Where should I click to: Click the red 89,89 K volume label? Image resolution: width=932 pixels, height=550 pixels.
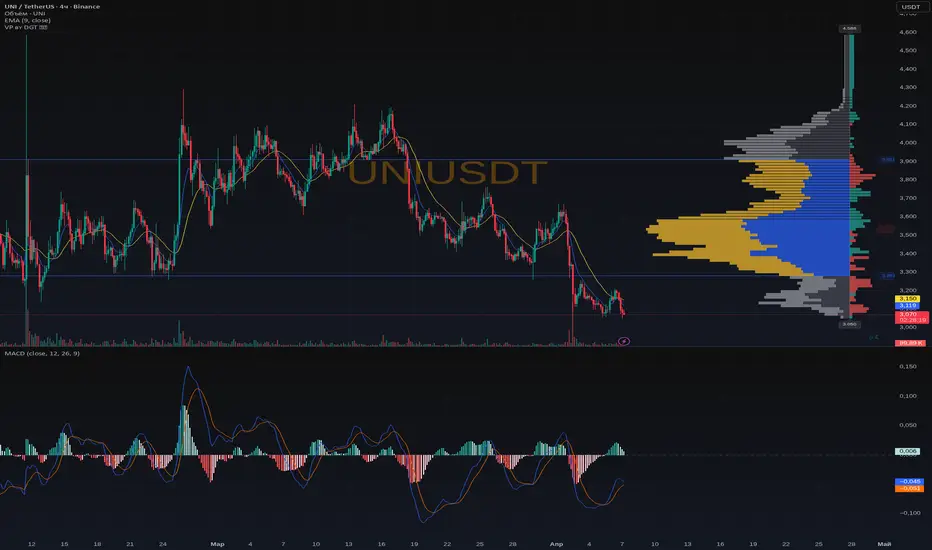[910, 343]
